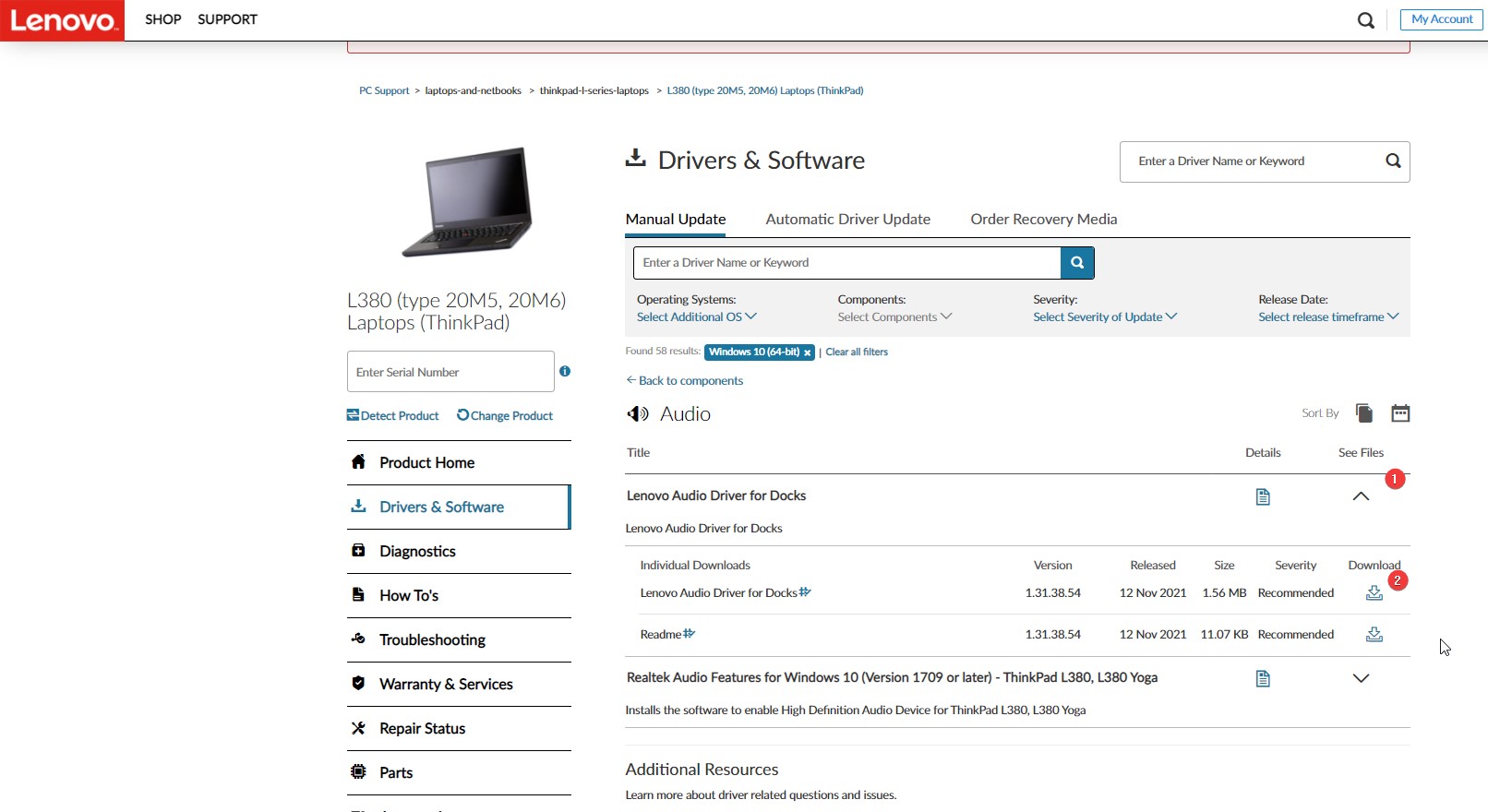Open Product Home in sidebar
Viewport: 1488px width, 812px height.
(459, 463)
